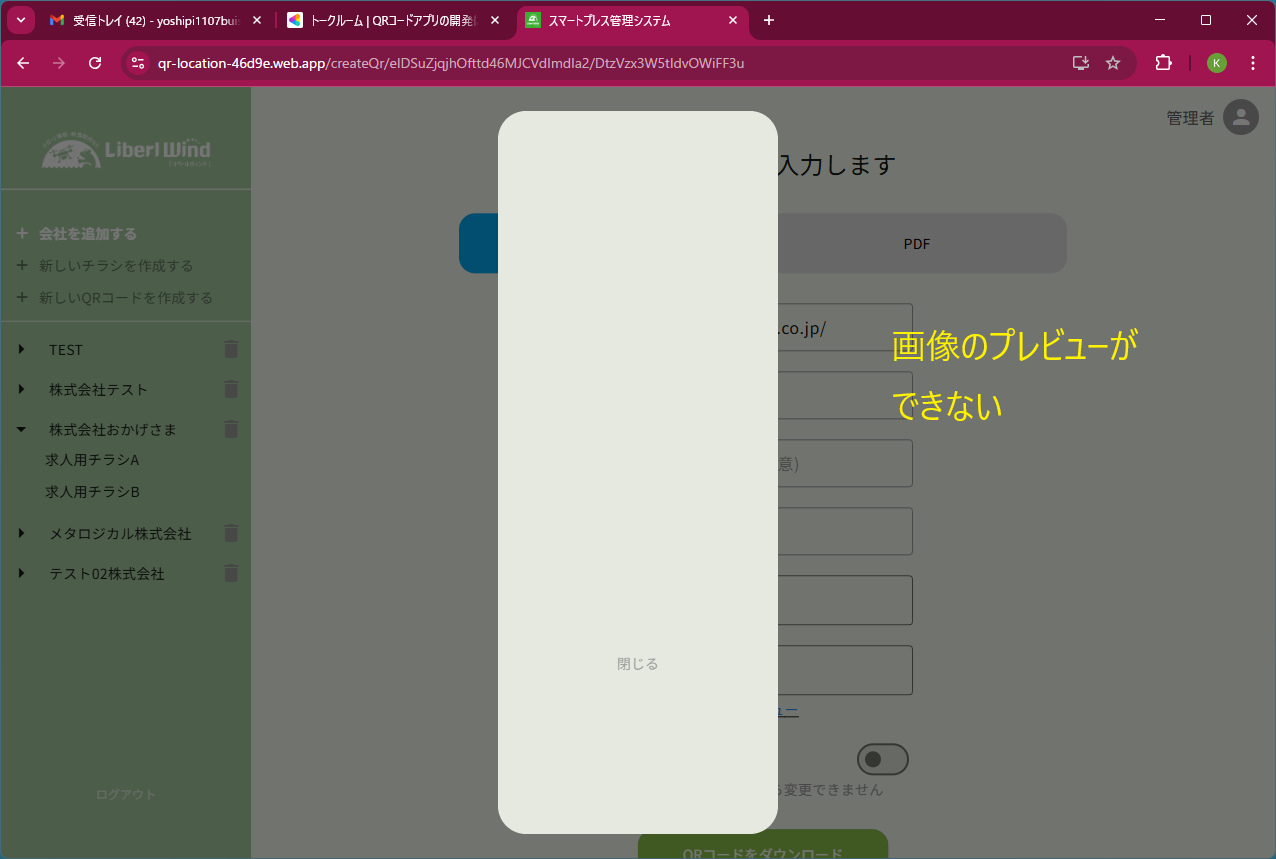Select the テスト02株式会社 label

(107, 574)
